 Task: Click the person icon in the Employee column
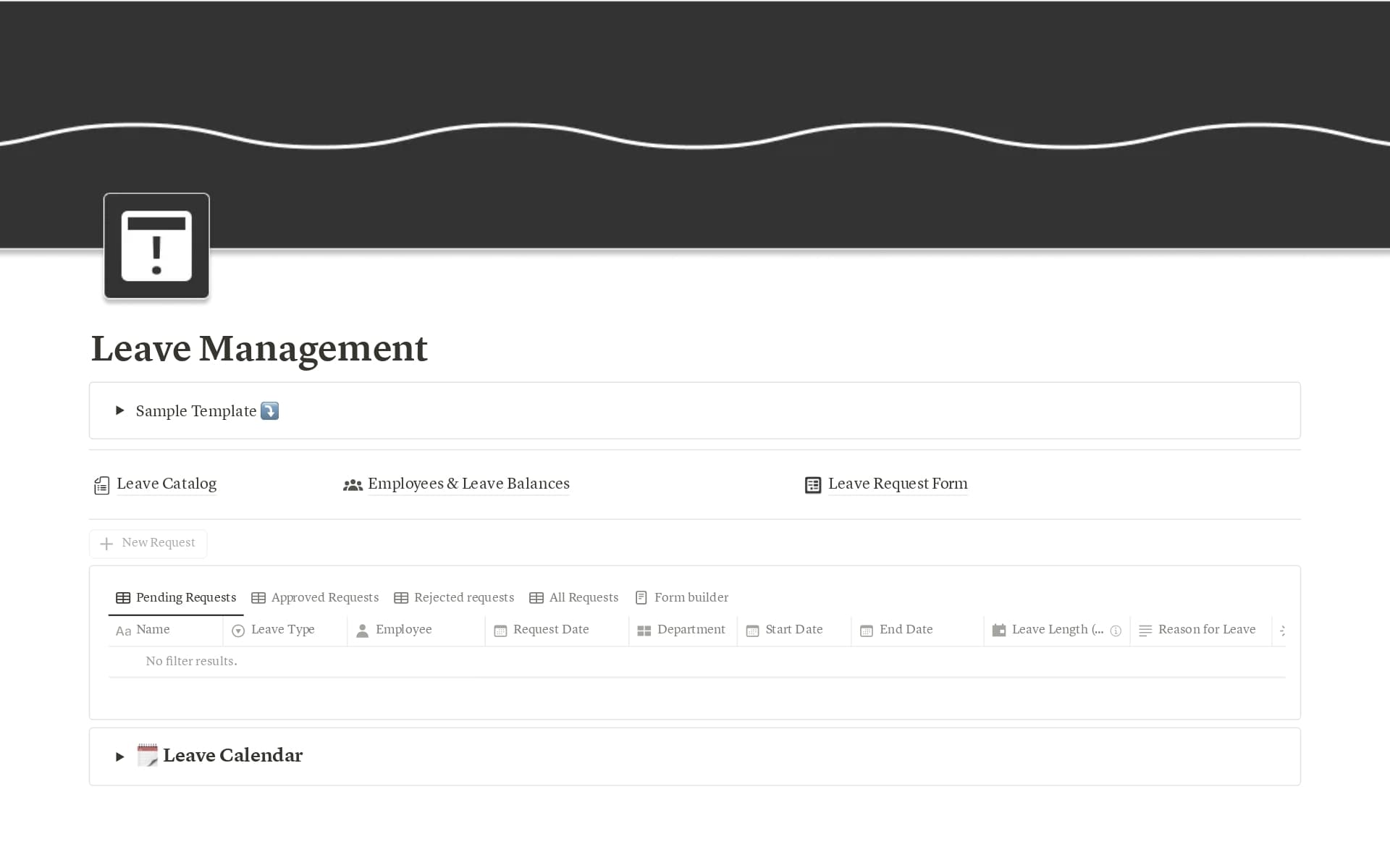click(x=362, y=631)
